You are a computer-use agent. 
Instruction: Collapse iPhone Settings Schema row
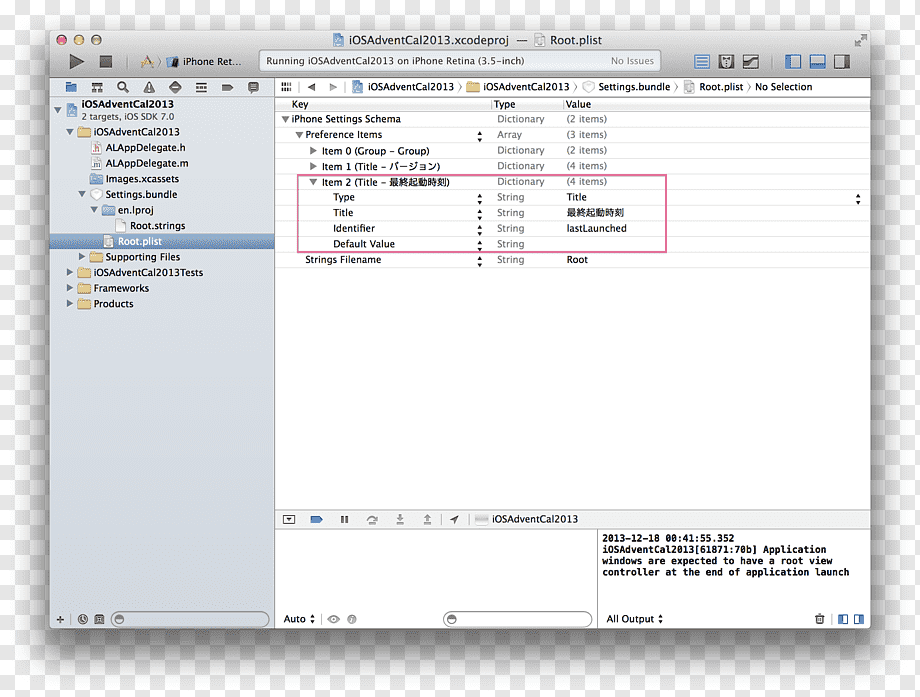tap(285, 119)
